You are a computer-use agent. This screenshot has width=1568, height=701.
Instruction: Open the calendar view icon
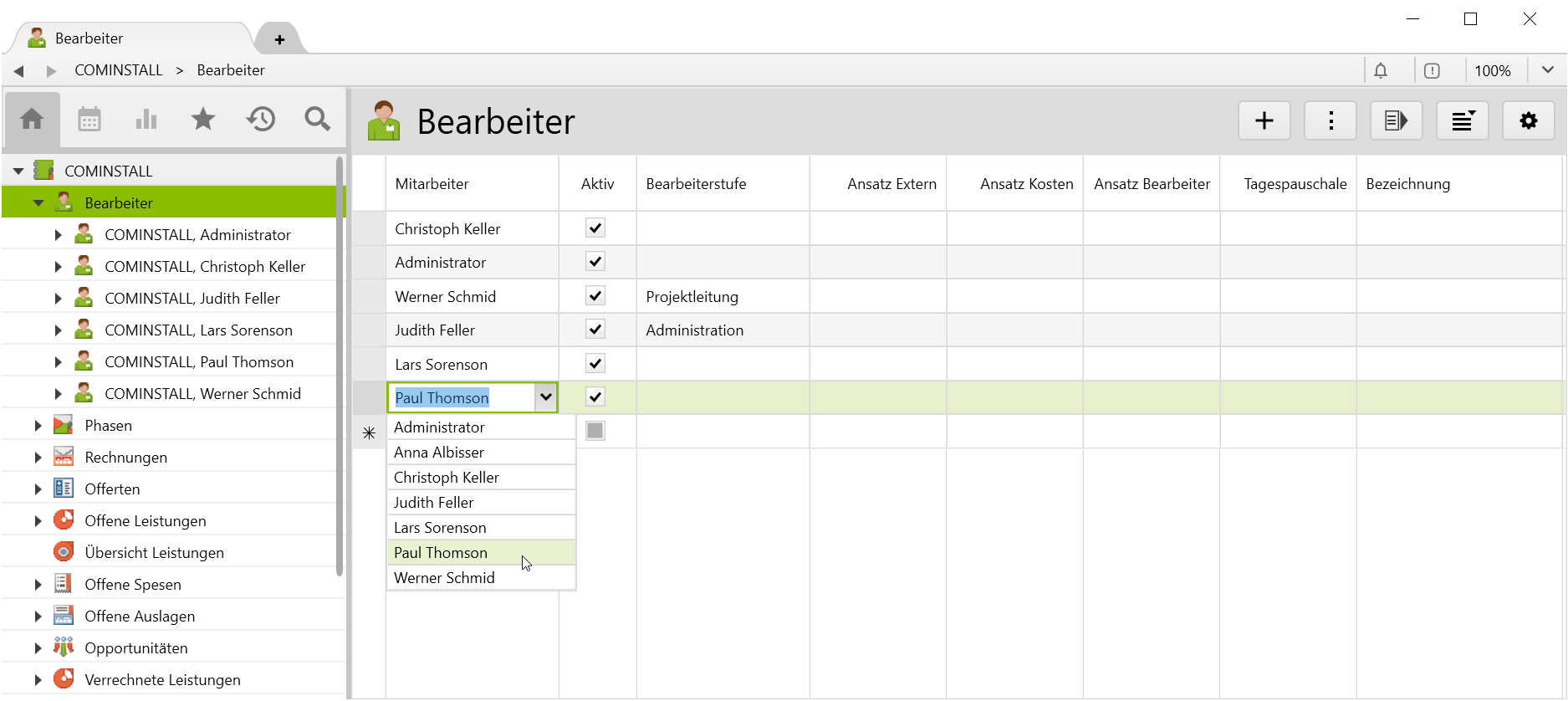tap(89, 120)
